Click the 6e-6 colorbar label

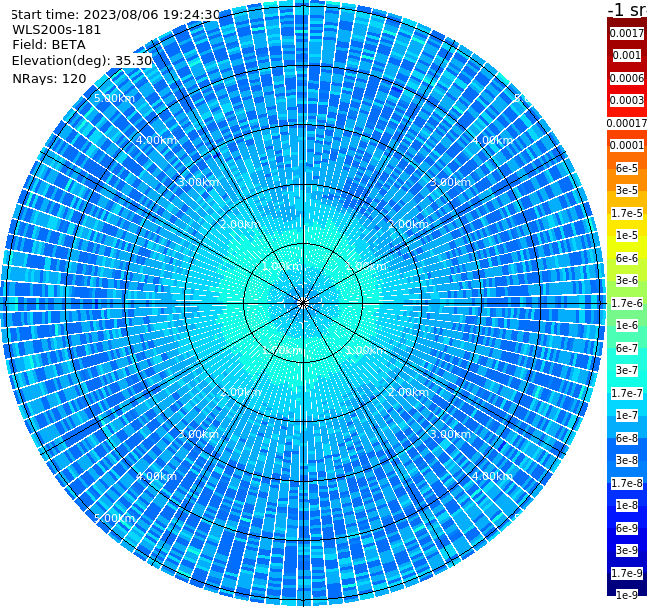(x=627, y=258)
